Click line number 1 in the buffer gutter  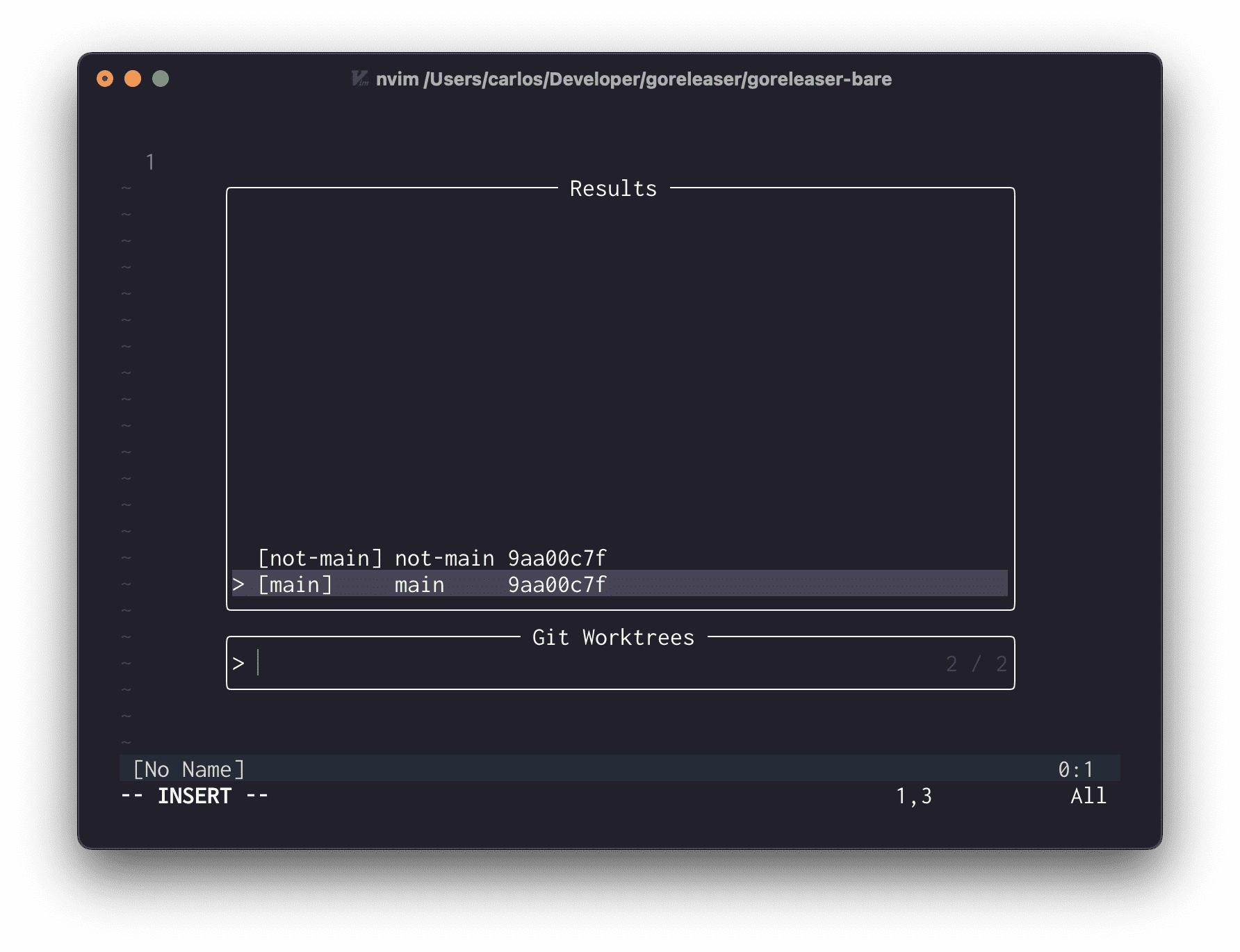[x=150, y=161]
